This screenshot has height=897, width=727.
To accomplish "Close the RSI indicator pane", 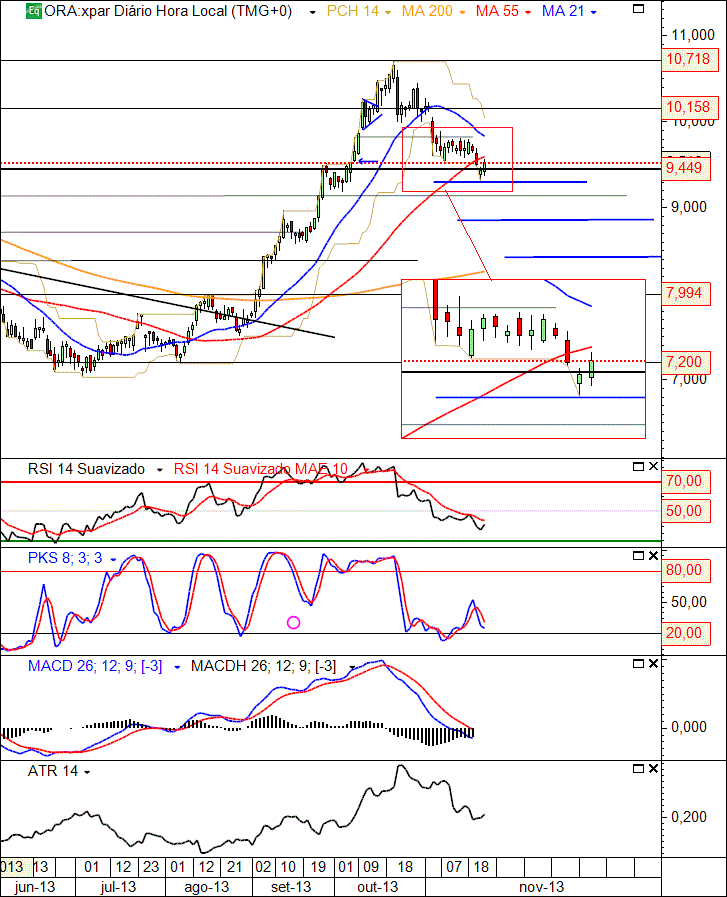I will pyautogui.click(x=653, y=466).
